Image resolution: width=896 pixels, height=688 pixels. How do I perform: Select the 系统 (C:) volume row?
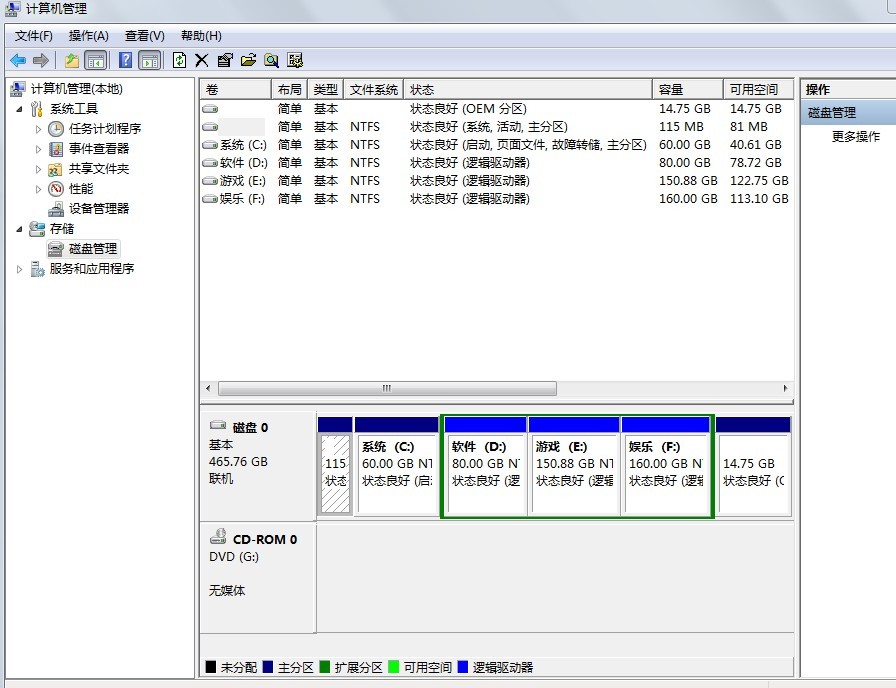(496, 145)
